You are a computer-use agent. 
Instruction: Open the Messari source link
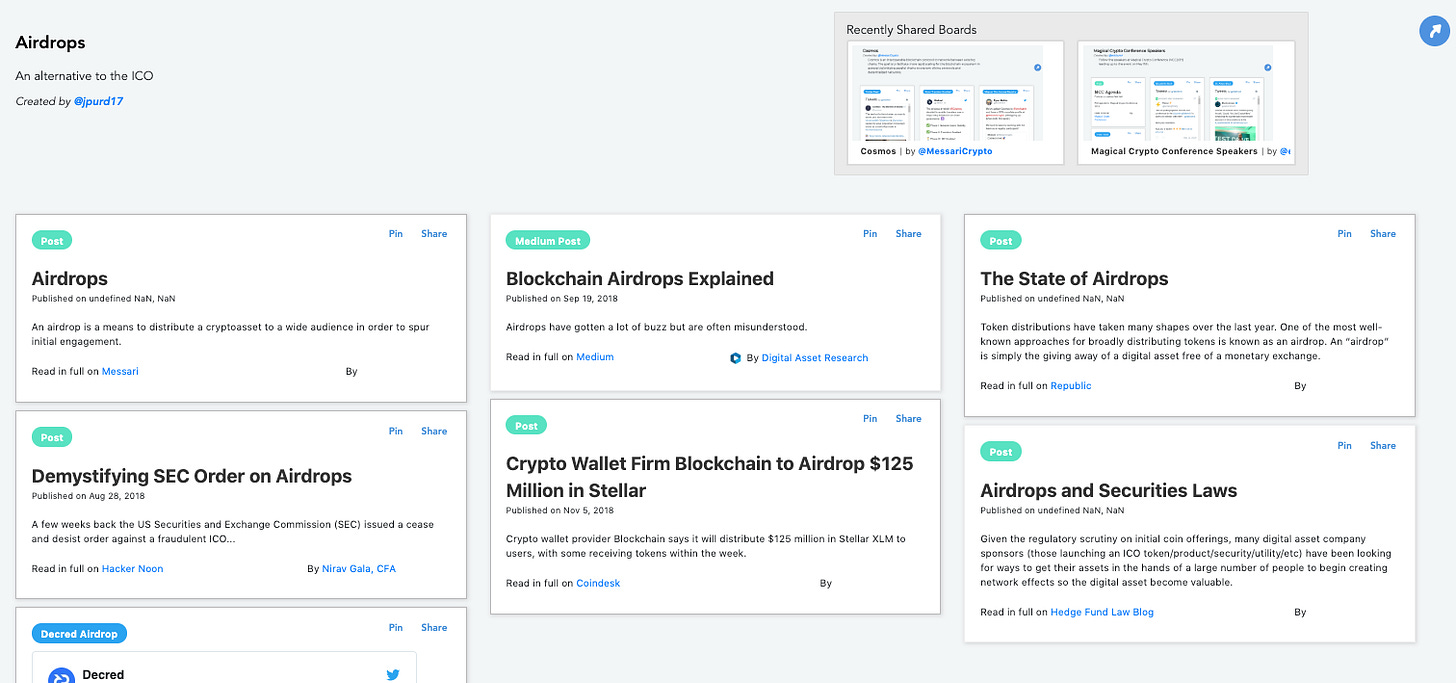(120, 371)
